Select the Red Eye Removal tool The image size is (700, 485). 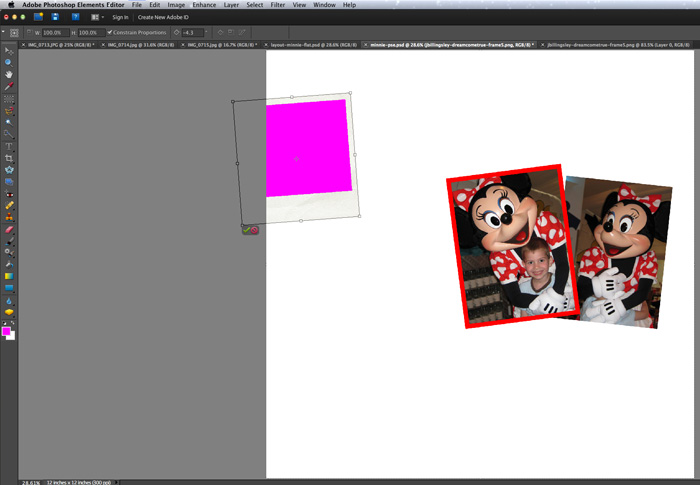pos(8,194)
